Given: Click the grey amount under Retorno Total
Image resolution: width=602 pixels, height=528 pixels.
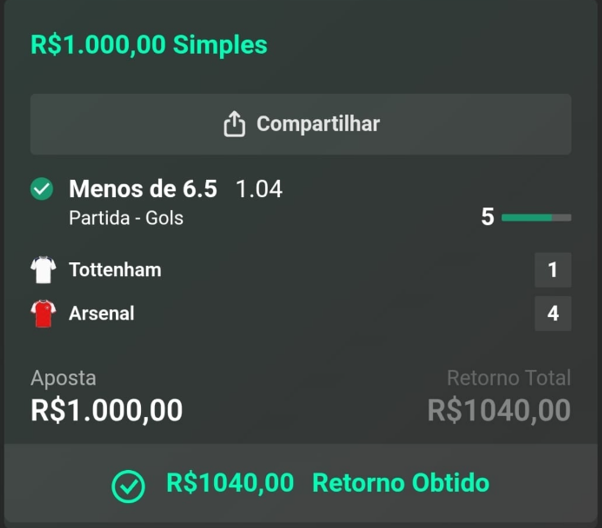Looking at the screenshot, I should (x=499, y=410).
